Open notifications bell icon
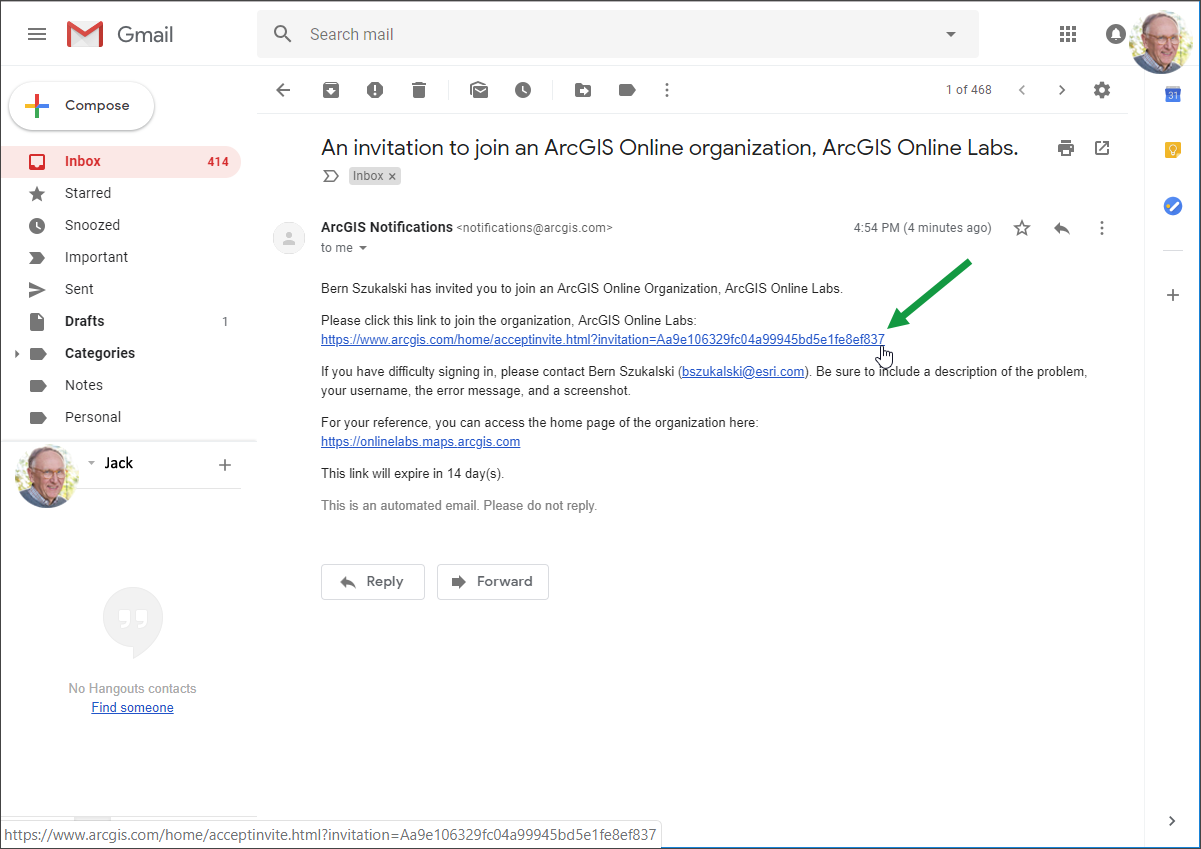Screen dimensions: 1201x849 (x=1115, y=34)
